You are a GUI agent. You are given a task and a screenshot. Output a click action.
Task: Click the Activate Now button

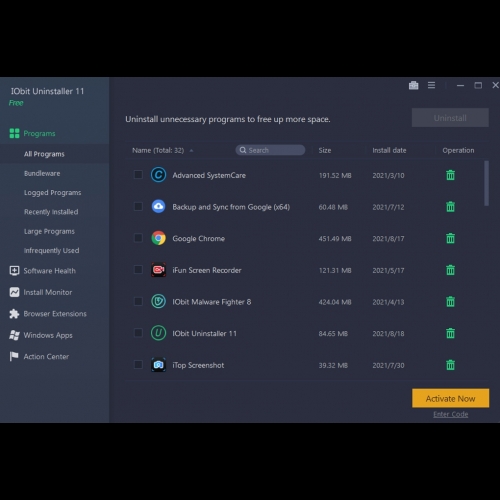click(x=450, y=398)
